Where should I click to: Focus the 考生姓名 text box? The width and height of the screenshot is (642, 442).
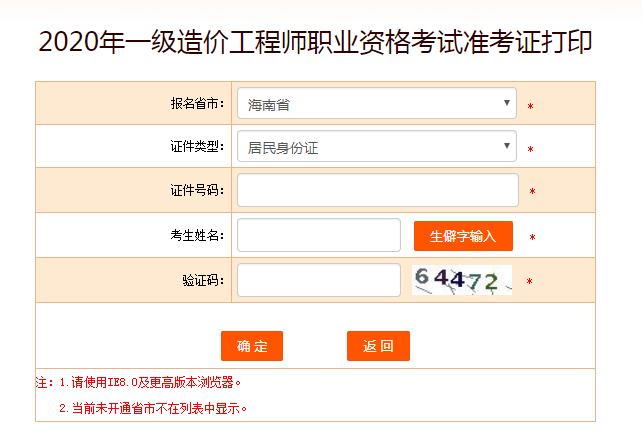pyautogui.click(x=318, y=235)
